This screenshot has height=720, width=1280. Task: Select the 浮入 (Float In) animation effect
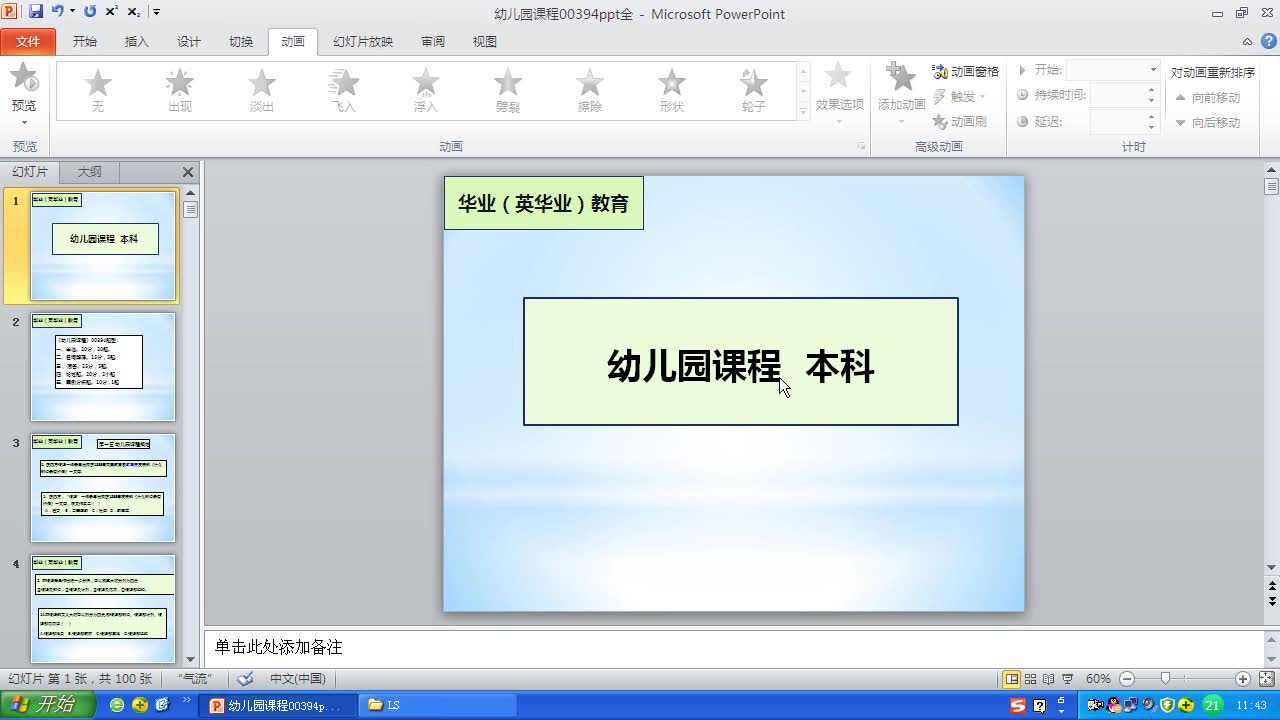tap(426, 90)
